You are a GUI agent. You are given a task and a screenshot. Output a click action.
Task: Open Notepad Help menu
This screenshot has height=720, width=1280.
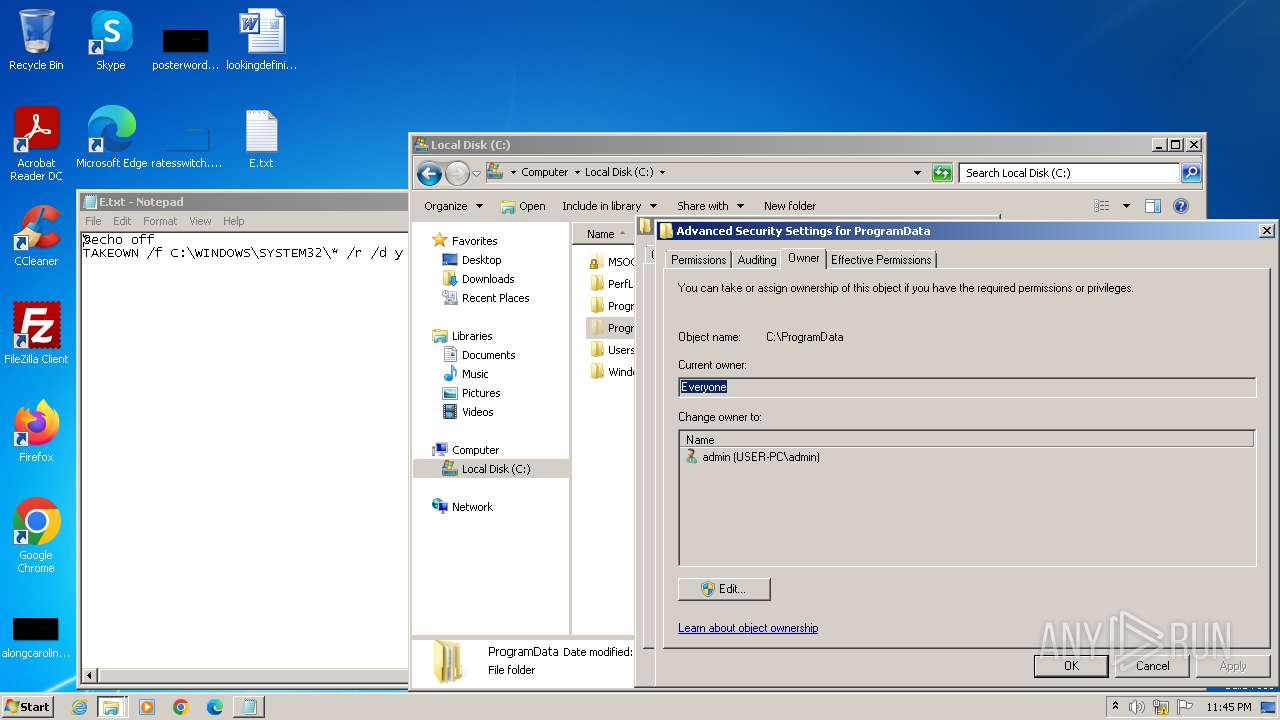click(233, 221)
